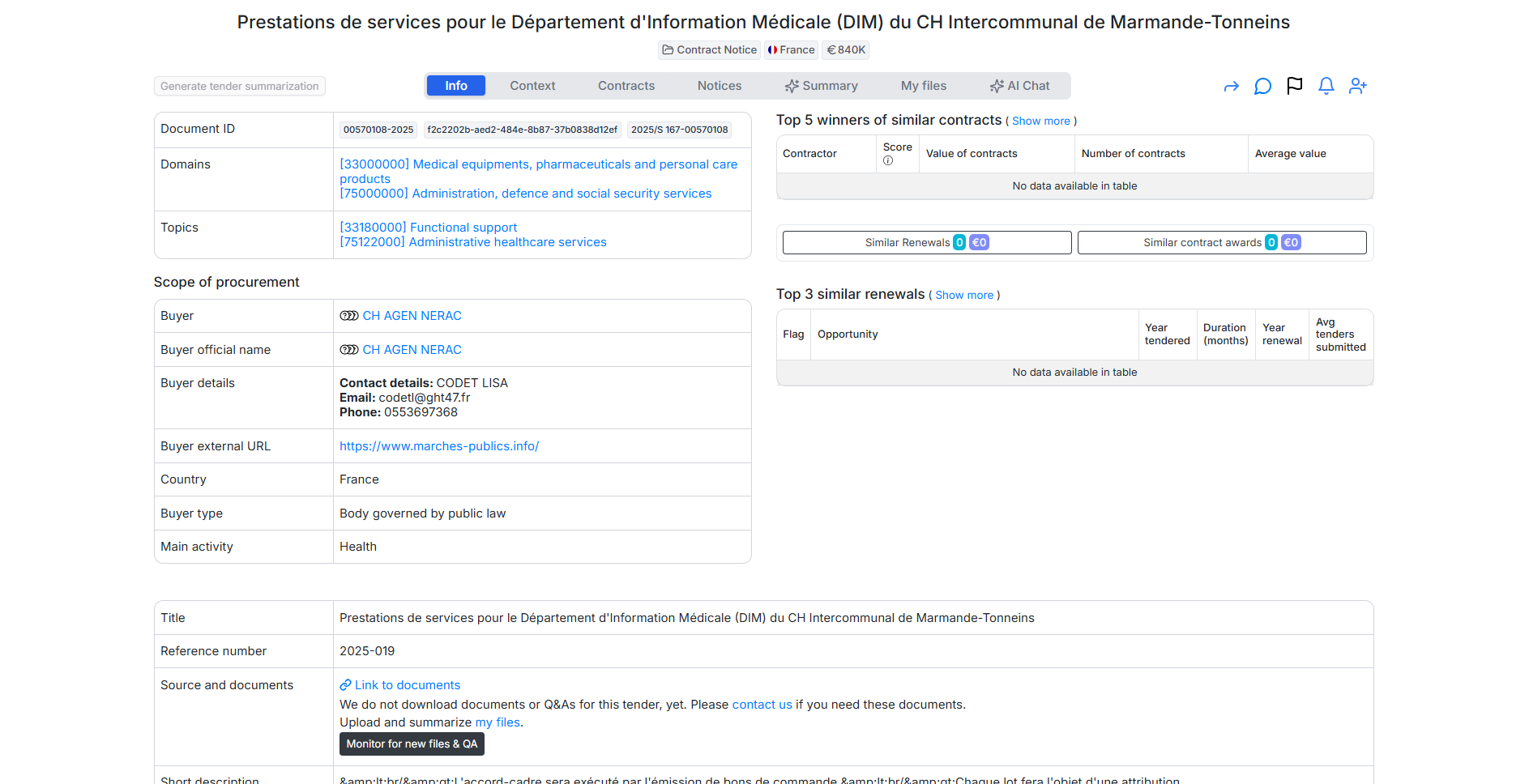Viewport: 1529px width, 784px height.
Task: Click document ID 00570108-2025 tag
Action: pos(378,130)
